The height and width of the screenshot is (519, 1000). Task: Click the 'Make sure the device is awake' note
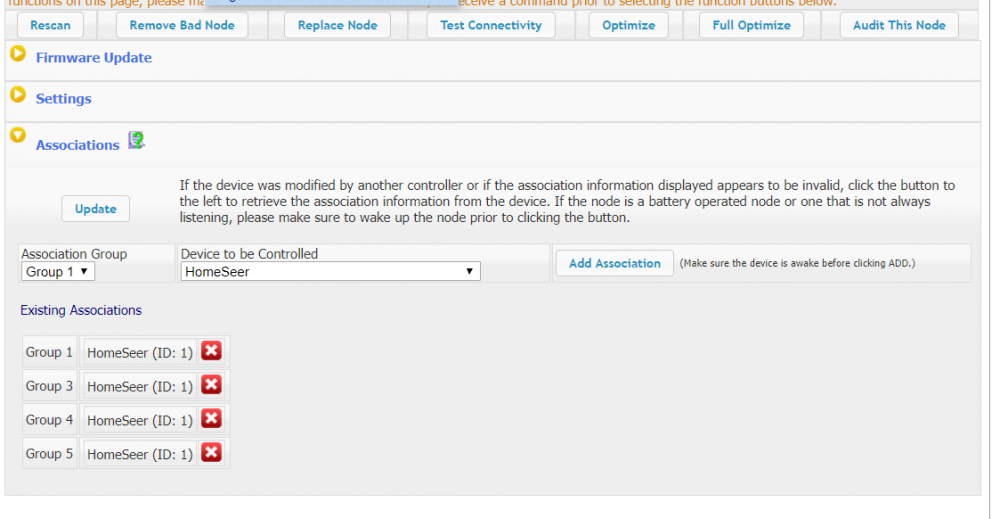pyautogui.click(x=797, y=263)
